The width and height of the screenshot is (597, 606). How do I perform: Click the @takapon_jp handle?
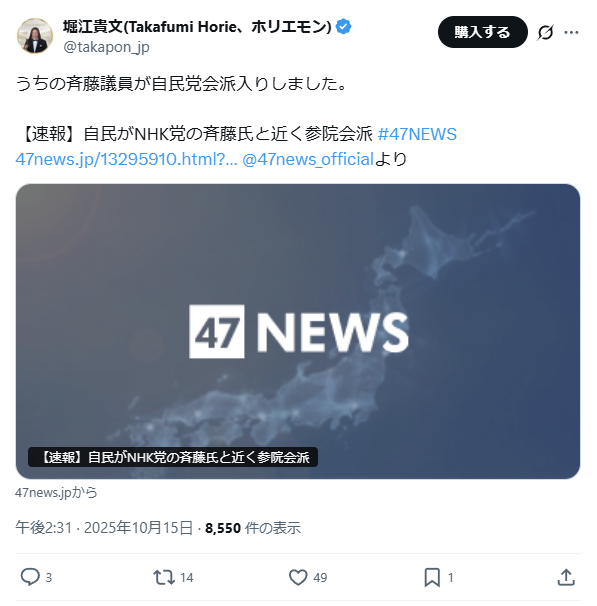point(106,47)
